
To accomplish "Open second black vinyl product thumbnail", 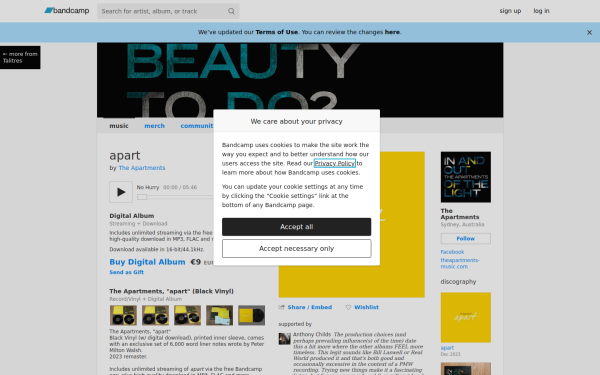I will click(x=155, y=315).
